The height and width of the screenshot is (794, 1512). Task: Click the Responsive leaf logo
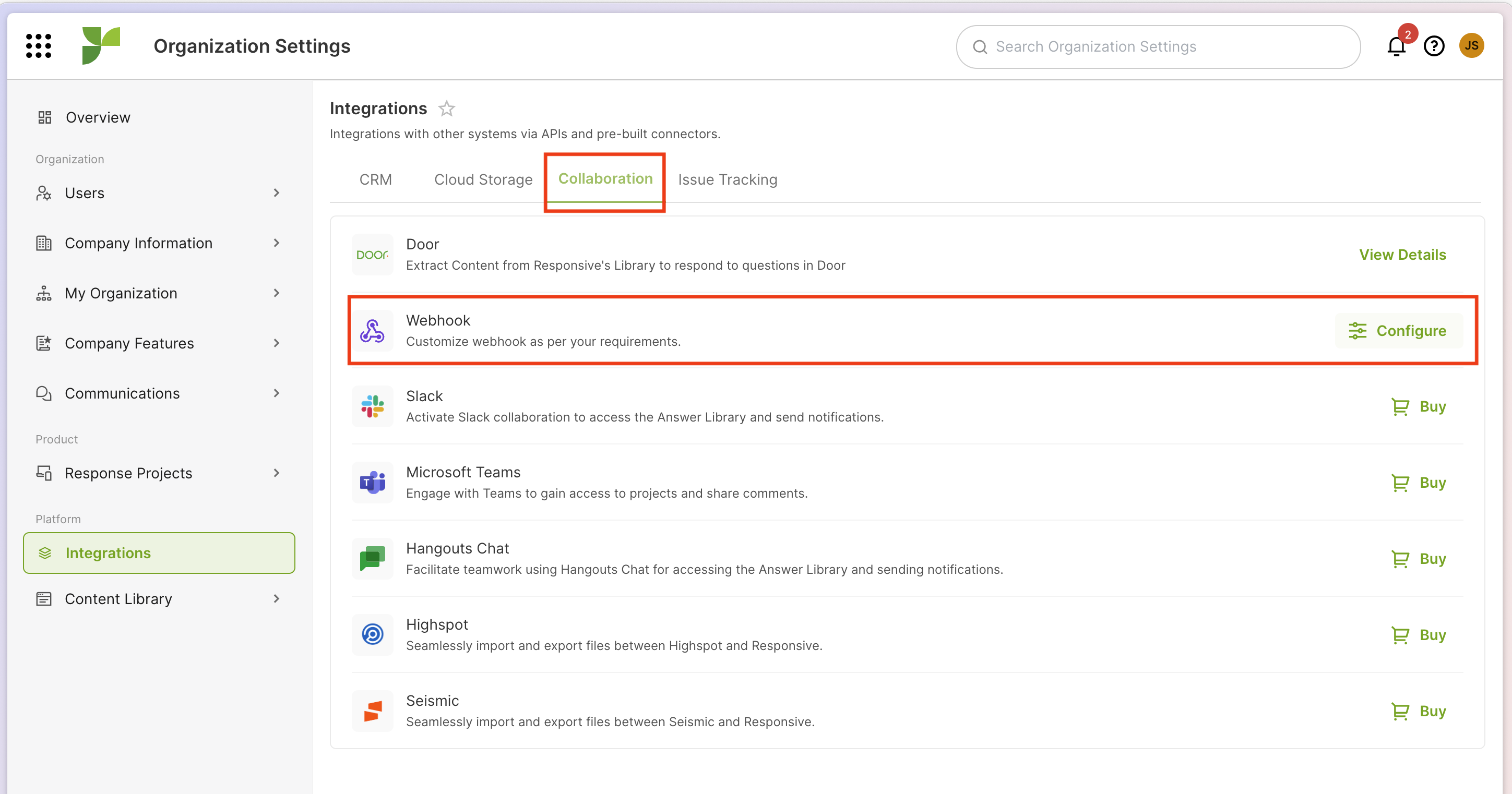coord(101,46)
